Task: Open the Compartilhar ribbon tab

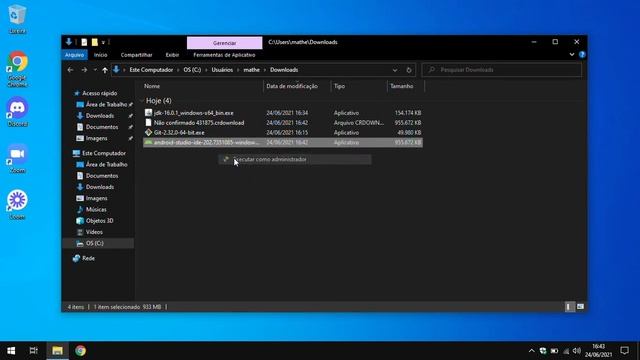Action: pos(136,55)
